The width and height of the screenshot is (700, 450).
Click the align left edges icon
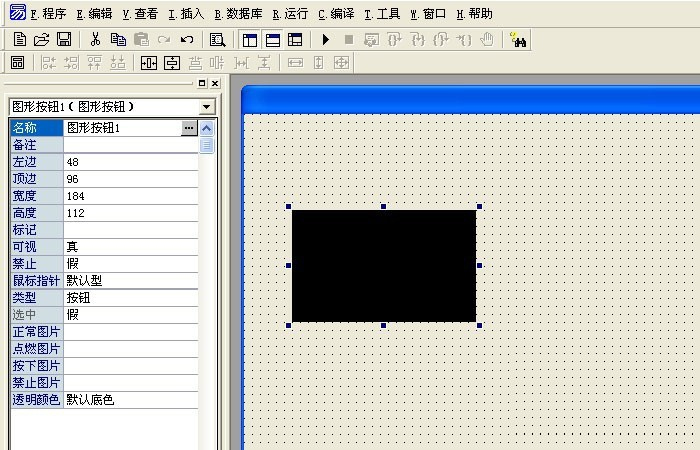[48, 62]
